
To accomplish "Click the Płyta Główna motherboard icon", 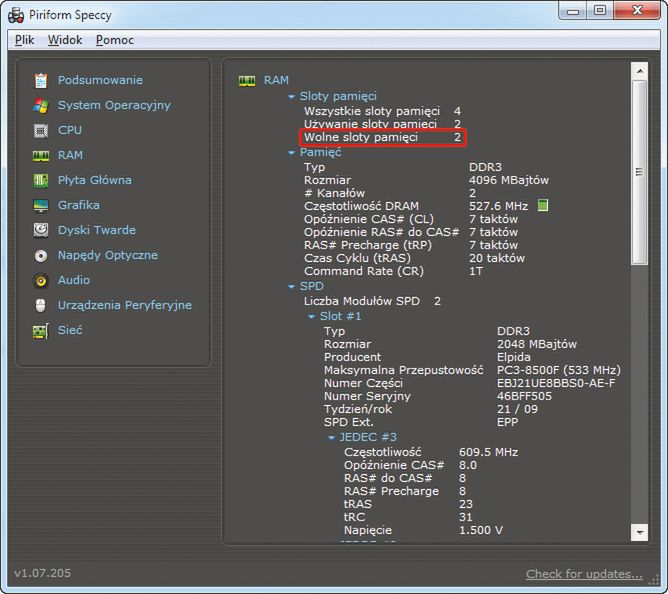I will [x=41, y=180].
